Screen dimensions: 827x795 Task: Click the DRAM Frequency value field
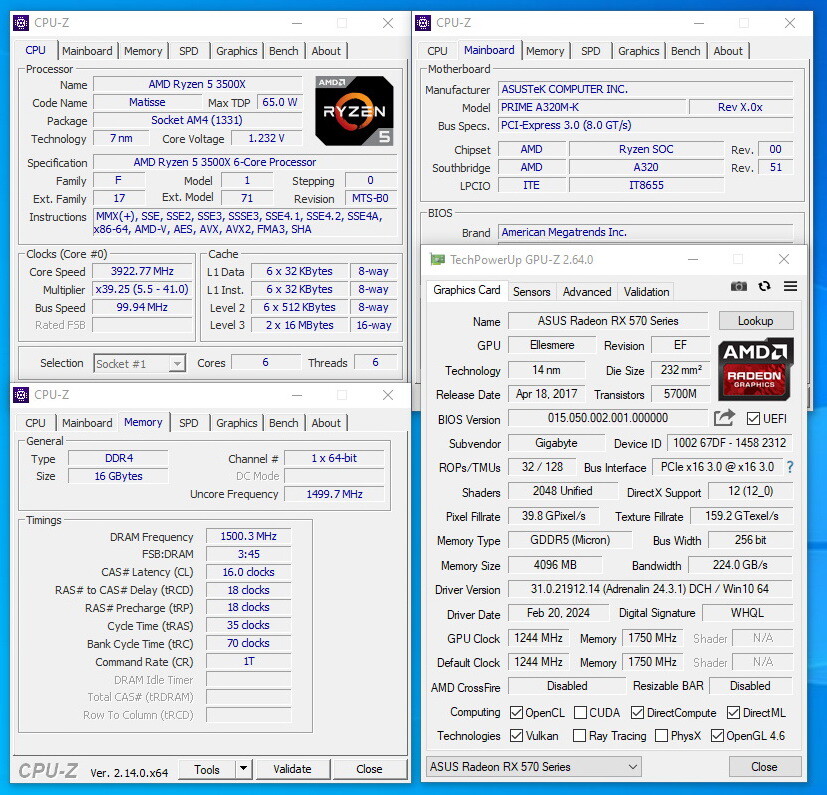click(x=248, y=537)
